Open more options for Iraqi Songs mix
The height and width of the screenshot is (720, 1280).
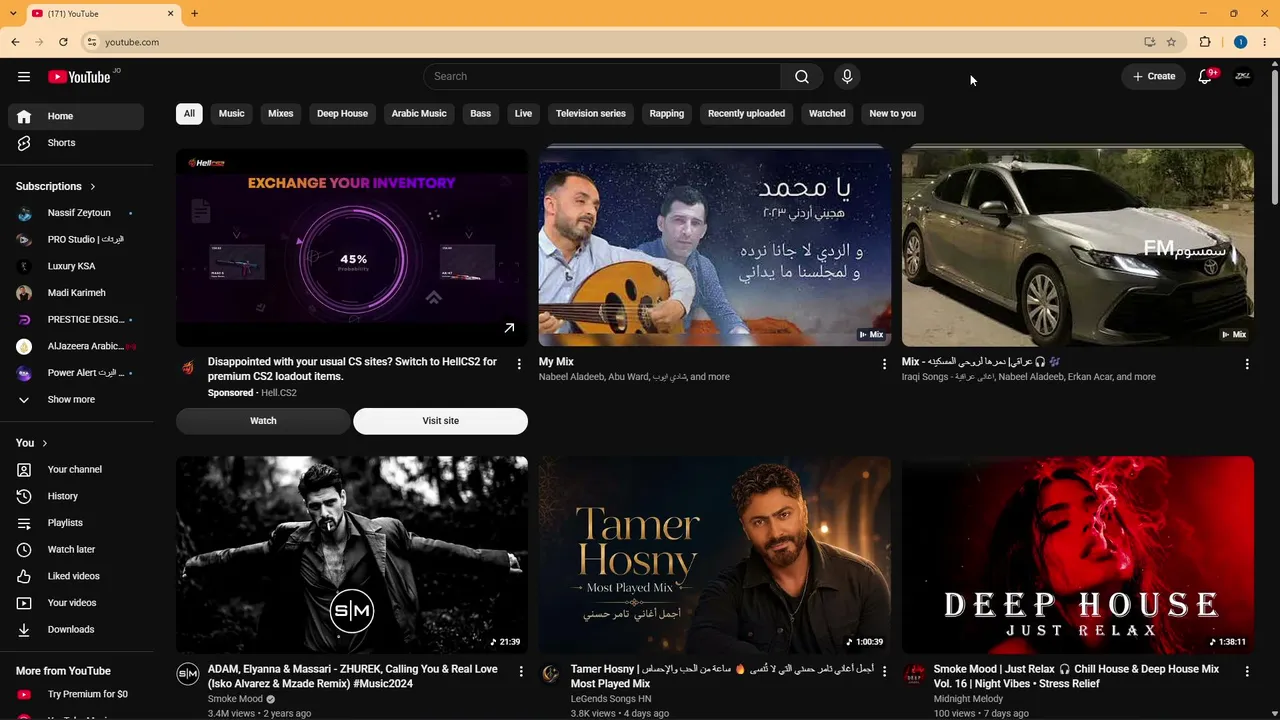[x=1247, y=364]
